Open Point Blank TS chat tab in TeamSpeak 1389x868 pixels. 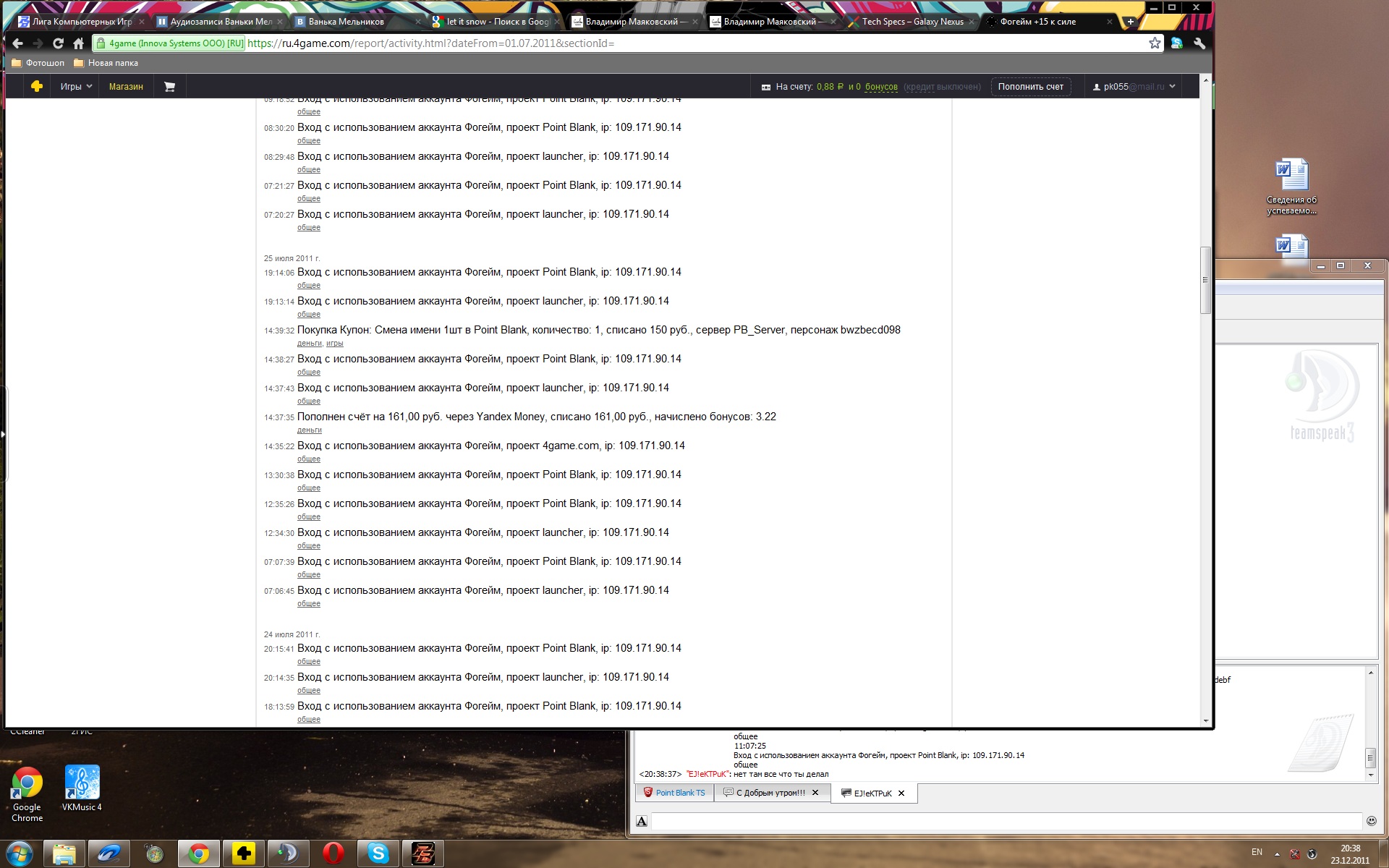pos(674,793)
